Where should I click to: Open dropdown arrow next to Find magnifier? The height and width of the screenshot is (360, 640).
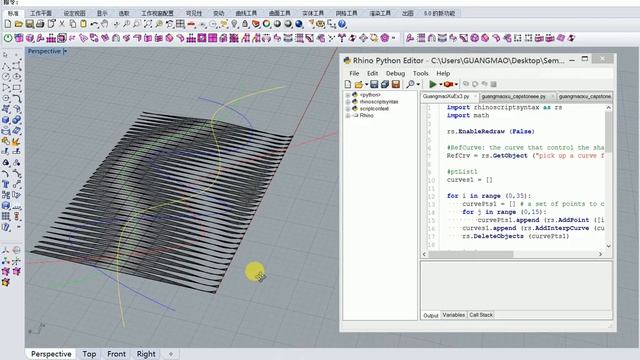pyautogui.click(x=418, y=85)
